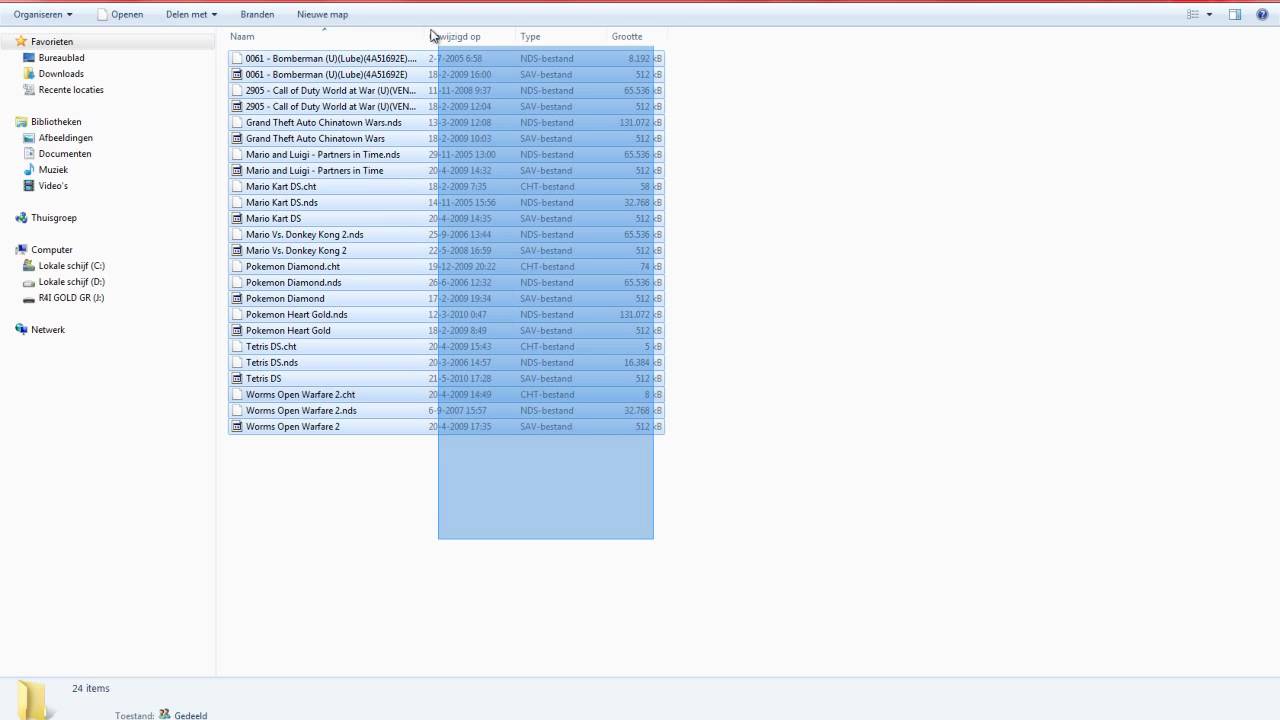Click the R4I GOLD GR (J:) drive icon
Viewport: 1280px width, 720px height.
pos(29,298)
